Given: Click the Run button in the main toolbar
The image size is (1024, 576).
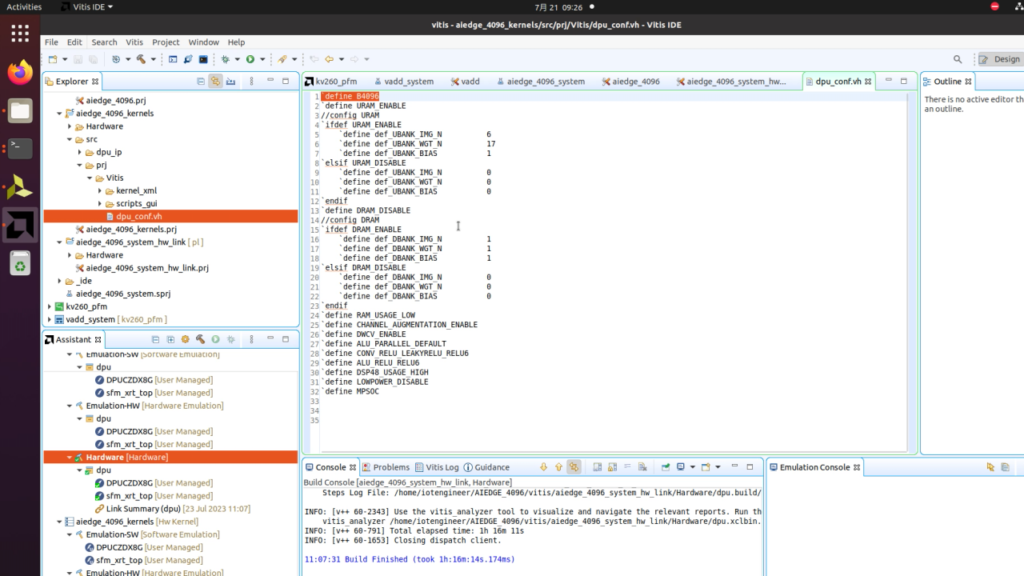Looking at the screenshot, I should point(250,60).
